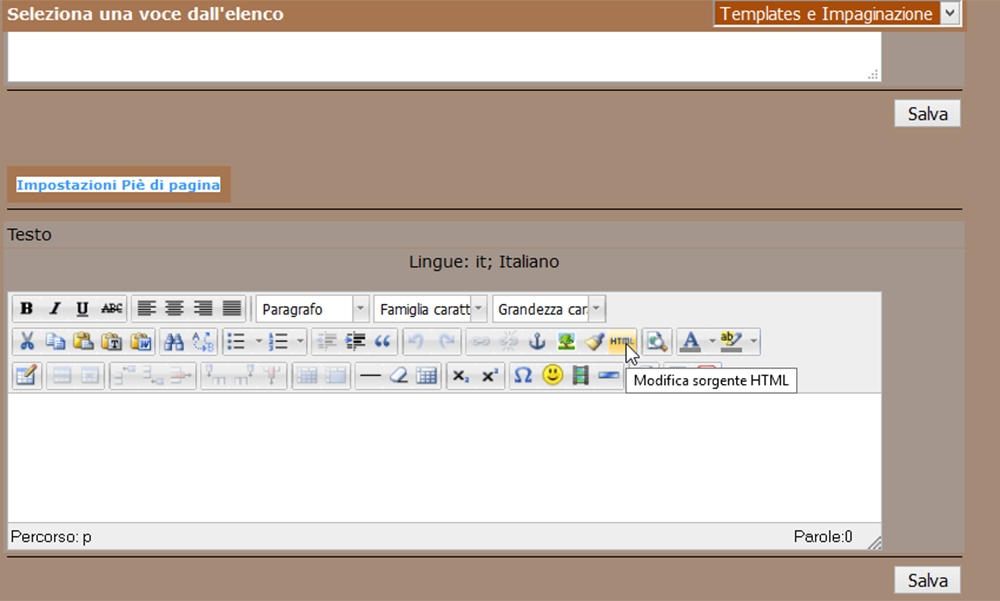Toggle underline formatting

(x=82, y=309)
